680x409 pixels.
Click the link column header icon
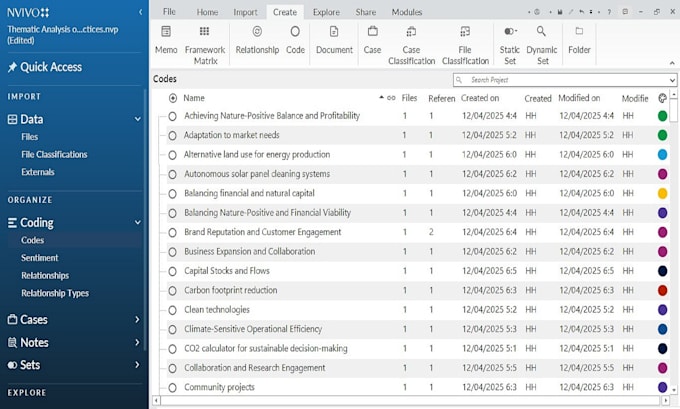(x=391, y=98)
